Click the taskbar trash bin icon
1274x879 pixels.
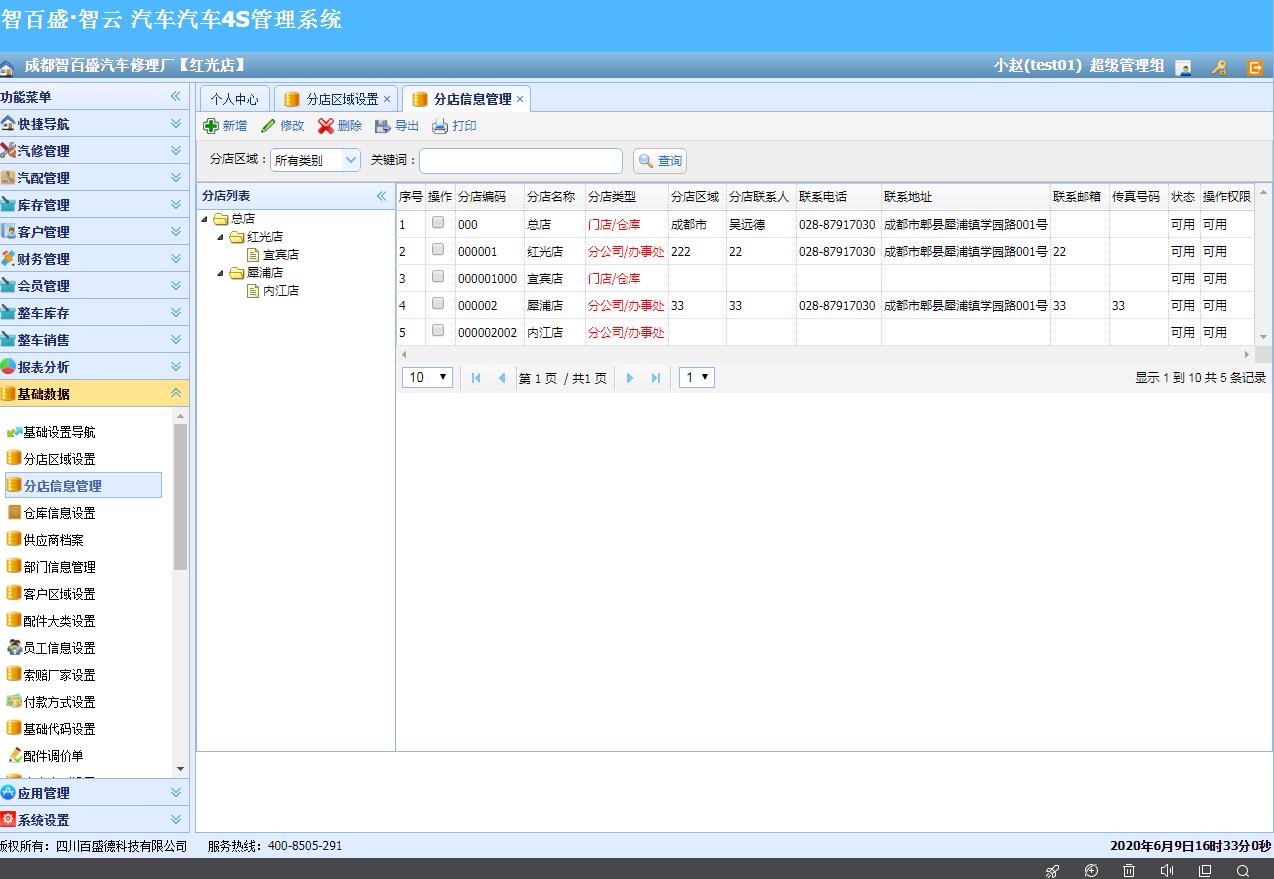(x=1128, y=870)
